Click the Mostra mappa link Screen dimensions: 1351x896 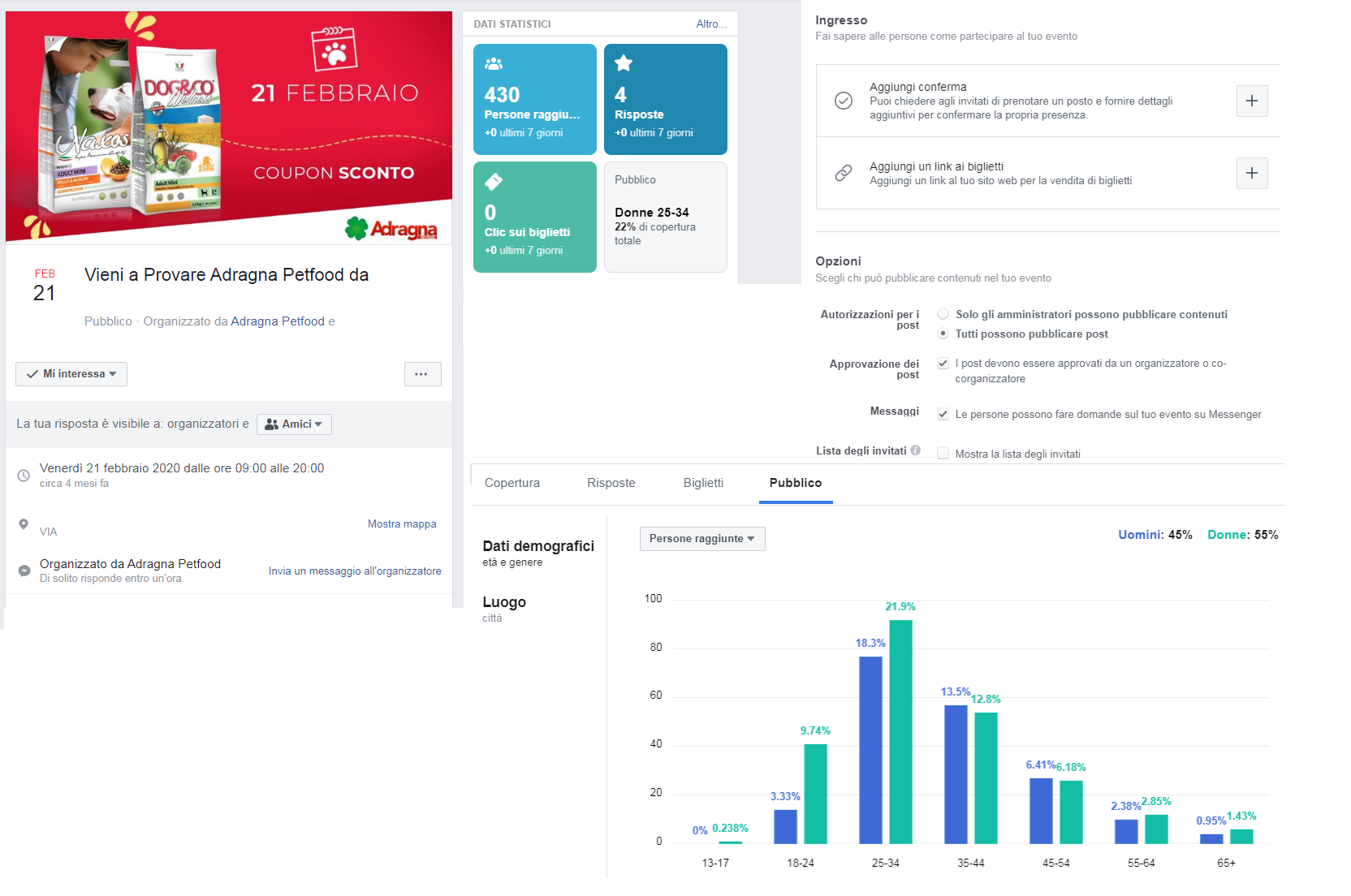point(402,524)
